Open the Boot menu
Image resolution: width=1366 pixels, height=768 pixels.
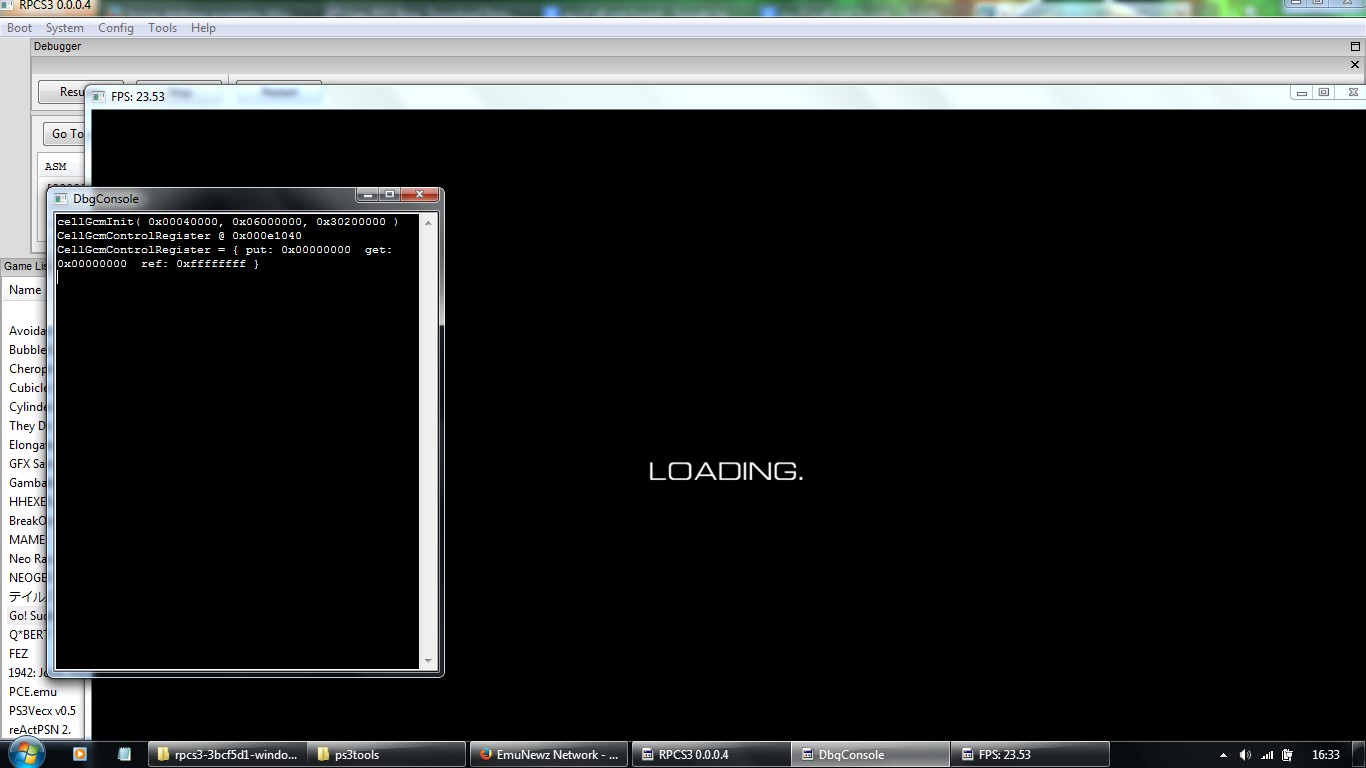click(x=20, y=28)
